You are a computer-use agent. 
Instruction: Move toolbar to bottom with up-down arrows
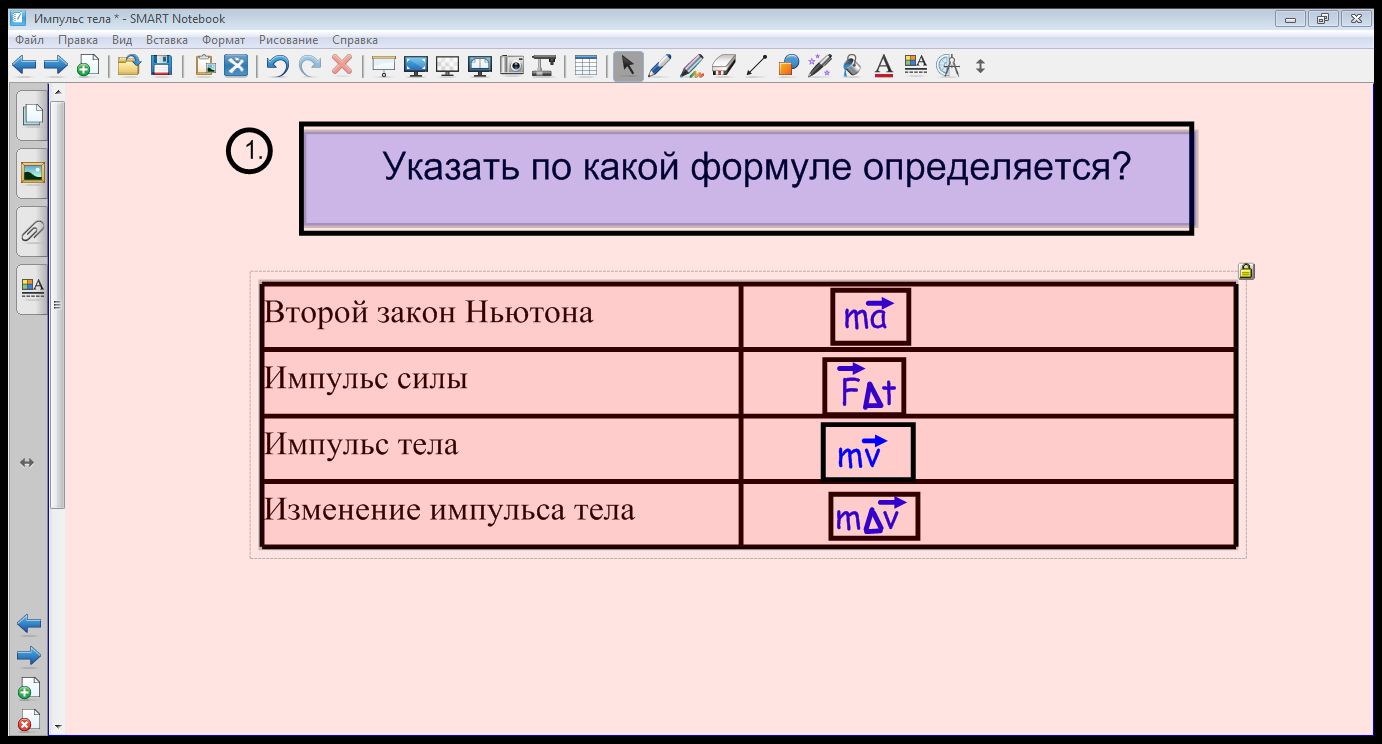[x=980, y=66]
